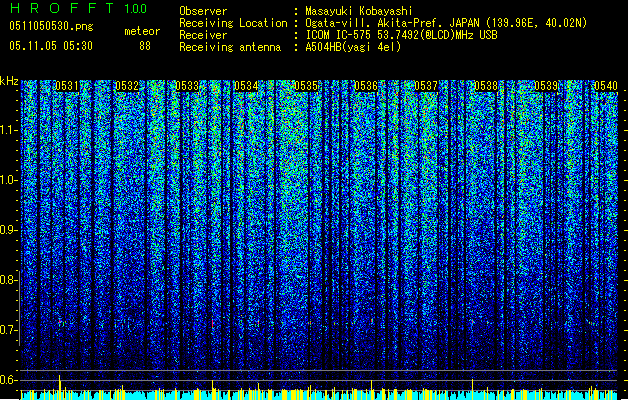
Task: Click the meteor count value 88
Action: coord(145,46)
